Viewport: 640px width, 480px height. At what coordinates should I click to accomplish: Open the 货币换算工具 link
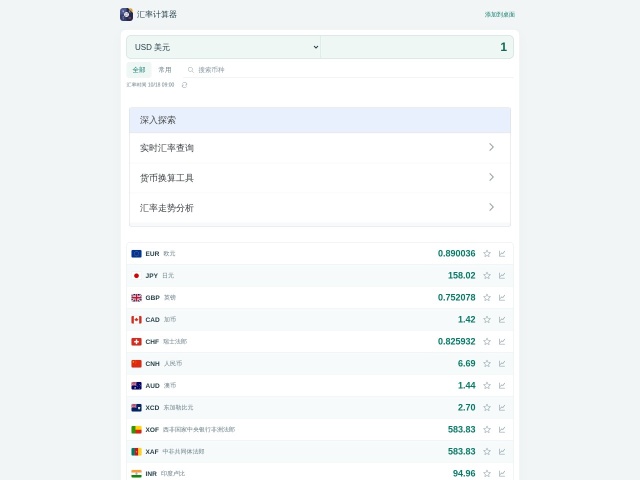(320, 178)
